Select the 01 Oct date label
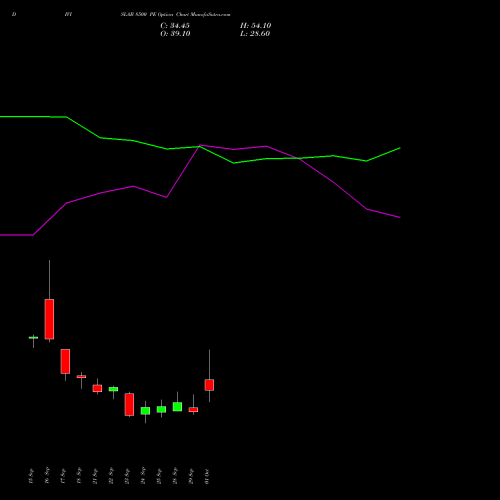 click(x=207, y=476)
